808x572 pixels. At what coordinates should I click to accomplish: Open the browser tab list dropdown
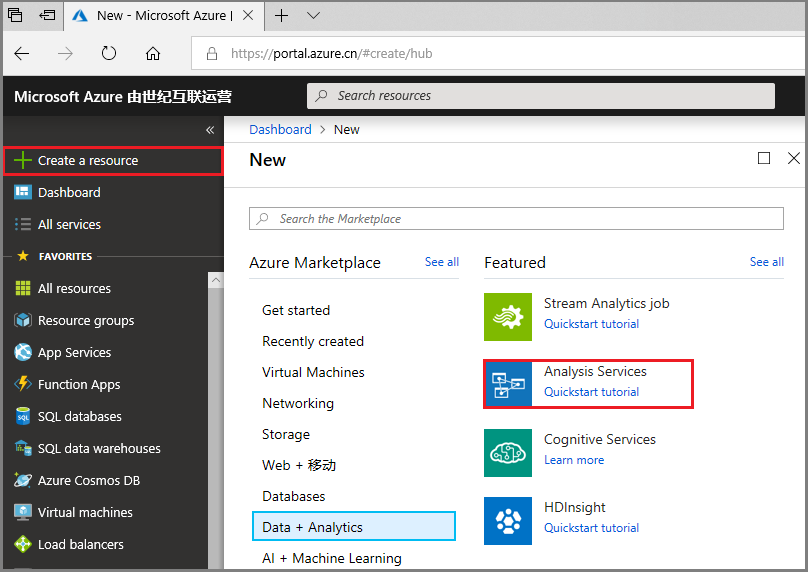point(313,16)
